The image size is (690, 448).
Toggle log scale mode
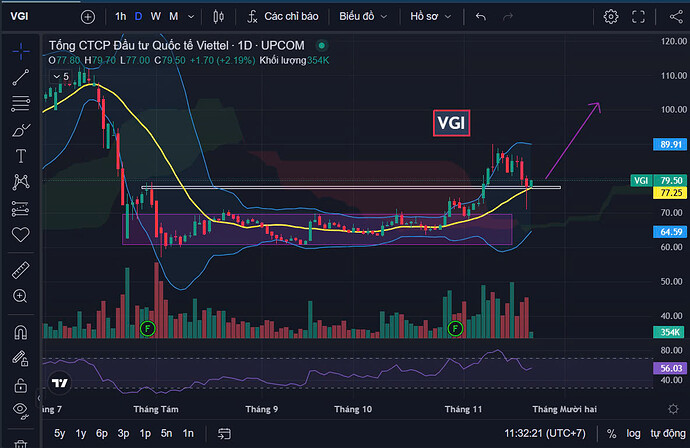coord(633,433)
